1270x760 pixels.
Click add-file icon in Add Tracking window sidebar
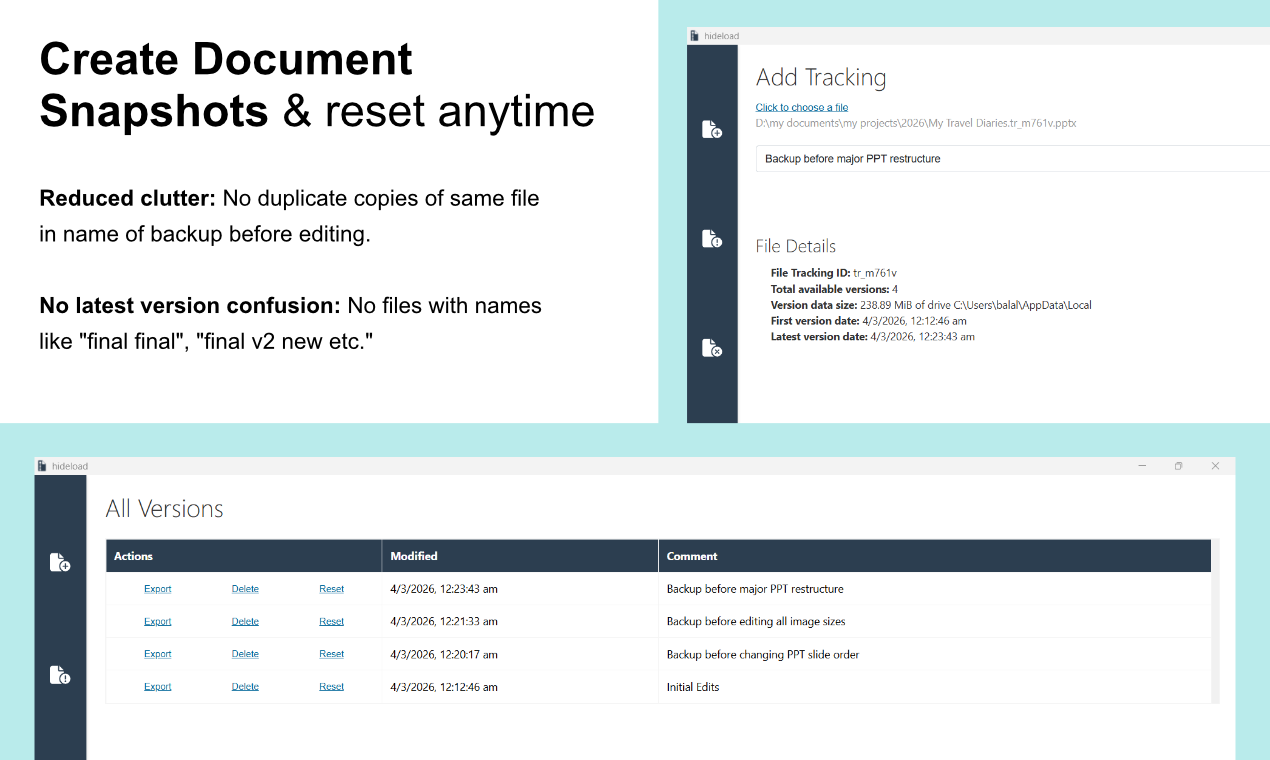[712, 129]
